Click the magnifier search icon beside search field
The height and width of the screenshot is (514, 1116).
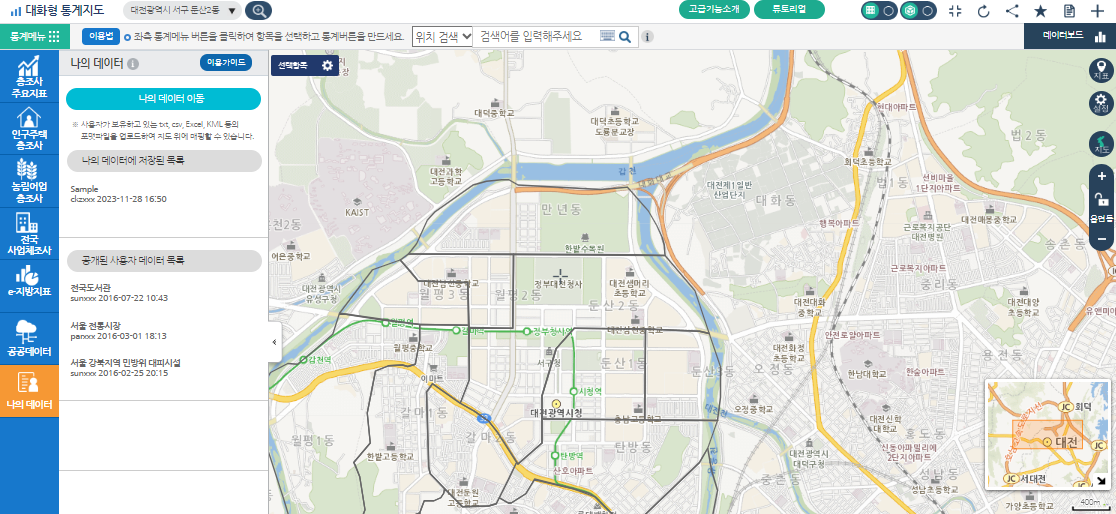pos(625,37)
